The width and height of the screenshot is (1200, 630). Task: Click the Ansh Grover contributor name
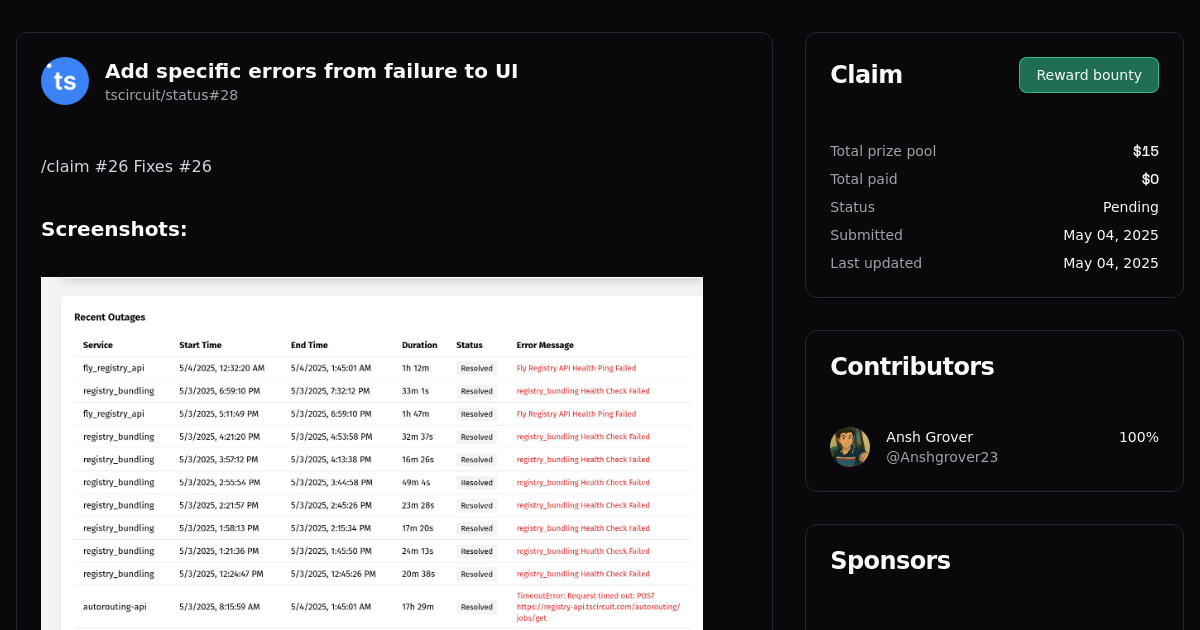coord(929,436)
